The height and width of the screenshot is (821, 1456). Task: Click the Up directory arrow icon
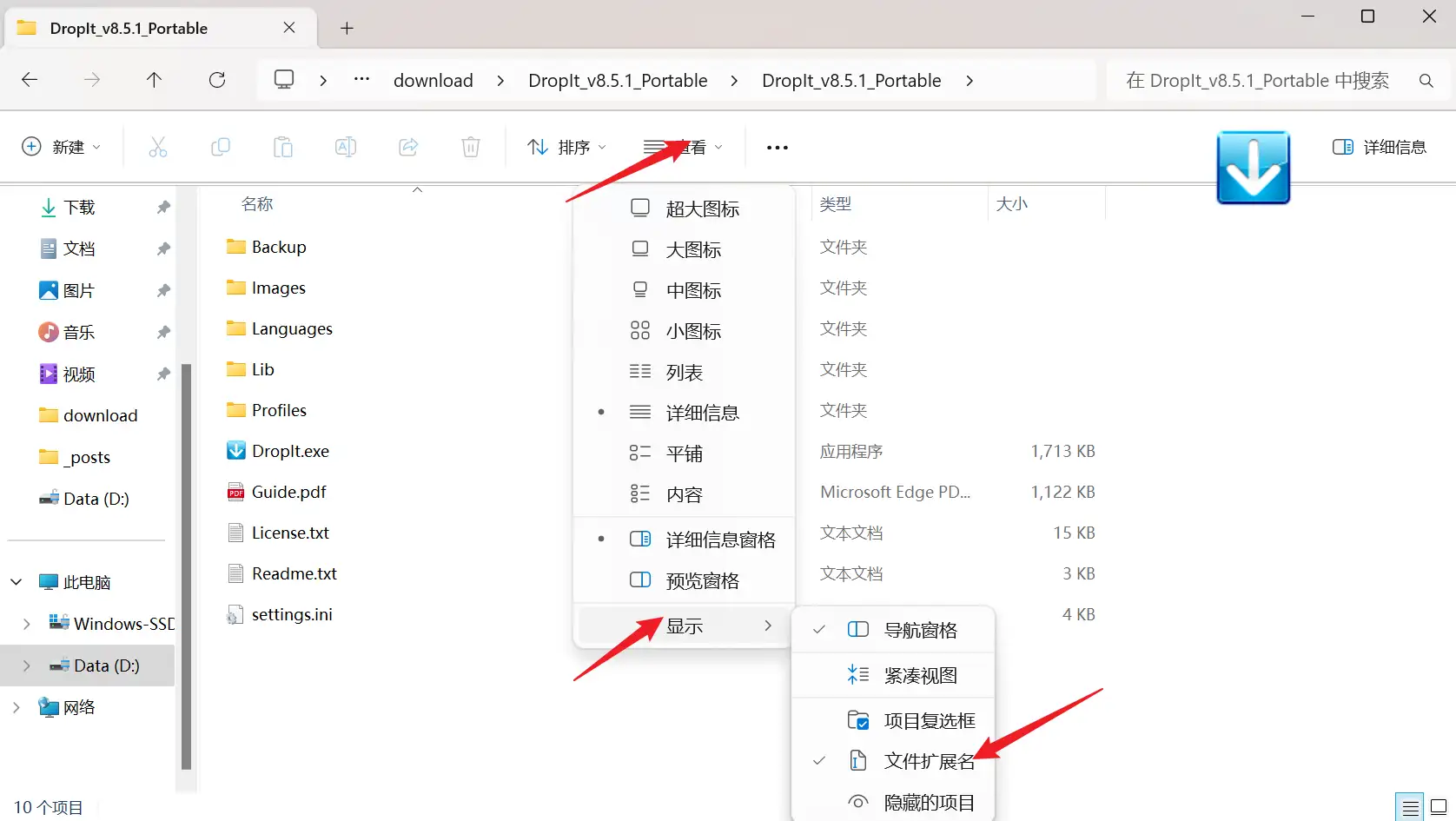pyautogui.click(x=154, y=80)
